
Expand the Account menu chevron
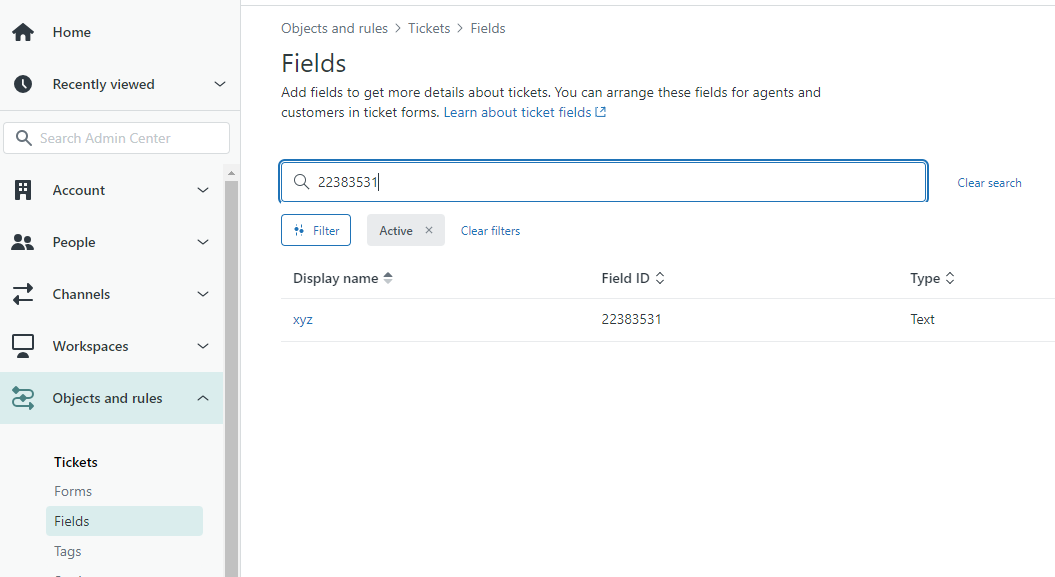[x=203, y=190]
